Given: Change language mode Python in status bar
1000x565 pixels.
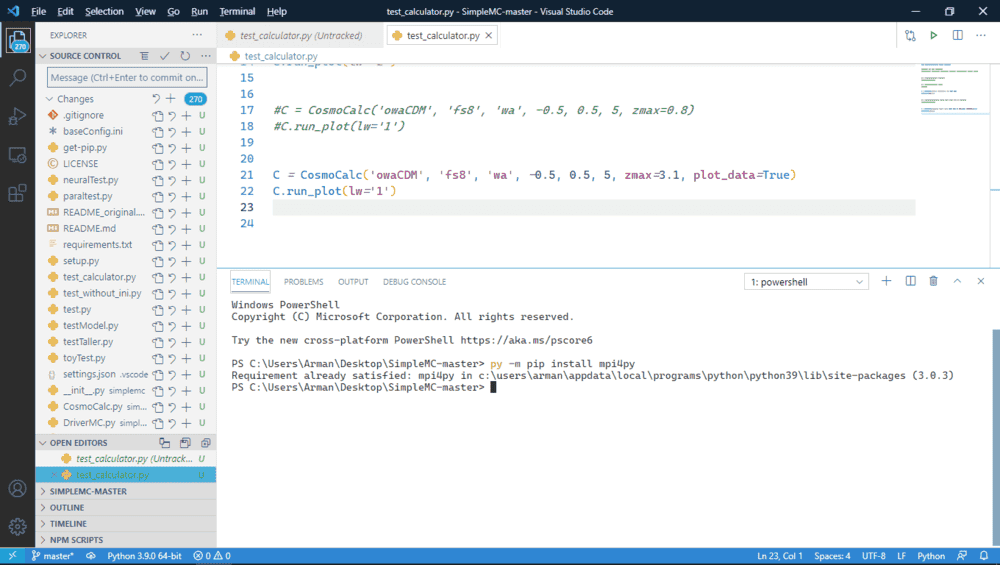Looking at the screenshot, I should 931,556.
